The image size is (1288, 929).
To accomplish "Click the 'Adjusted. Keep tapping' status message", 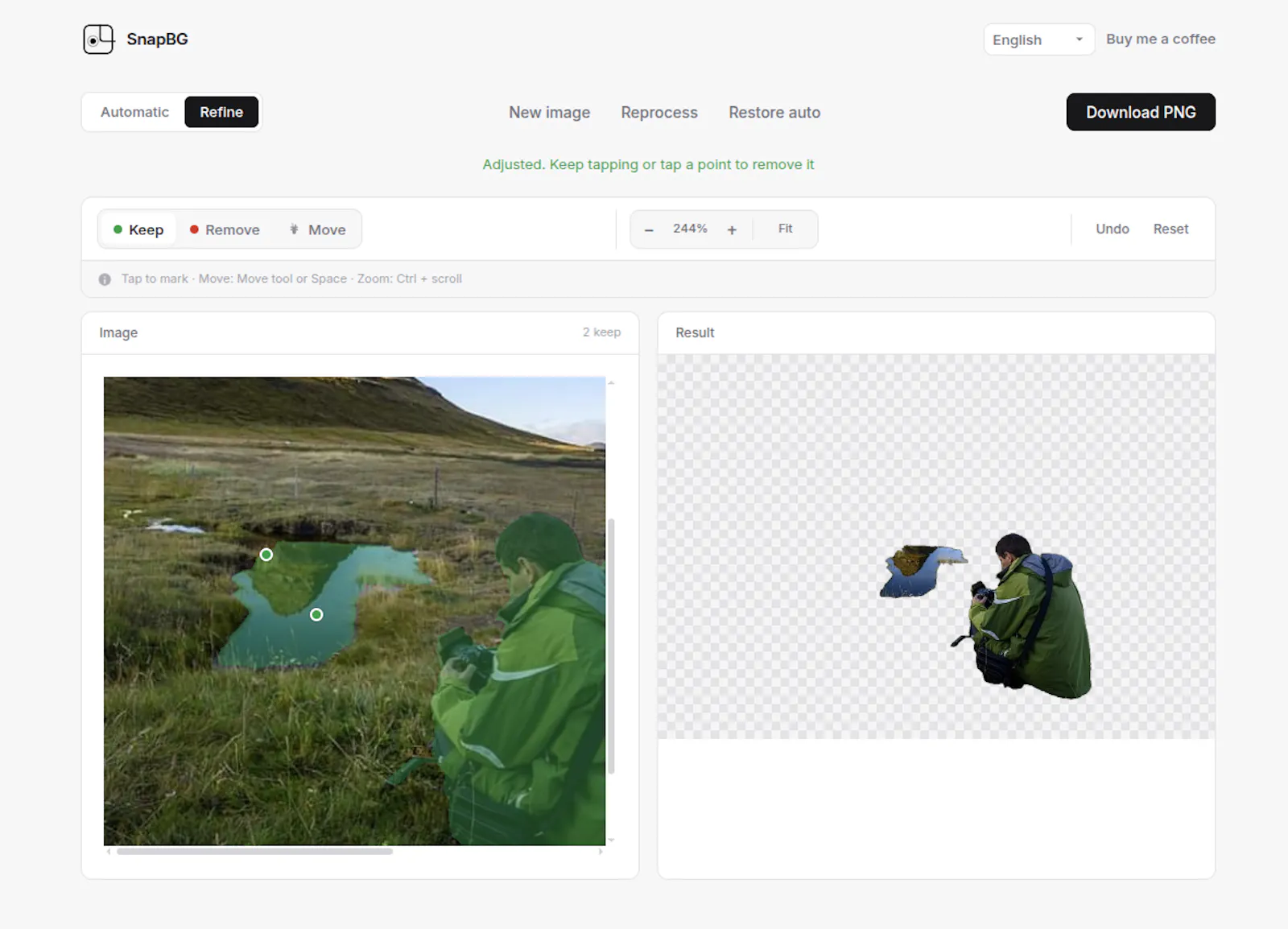I will (648, 164).
